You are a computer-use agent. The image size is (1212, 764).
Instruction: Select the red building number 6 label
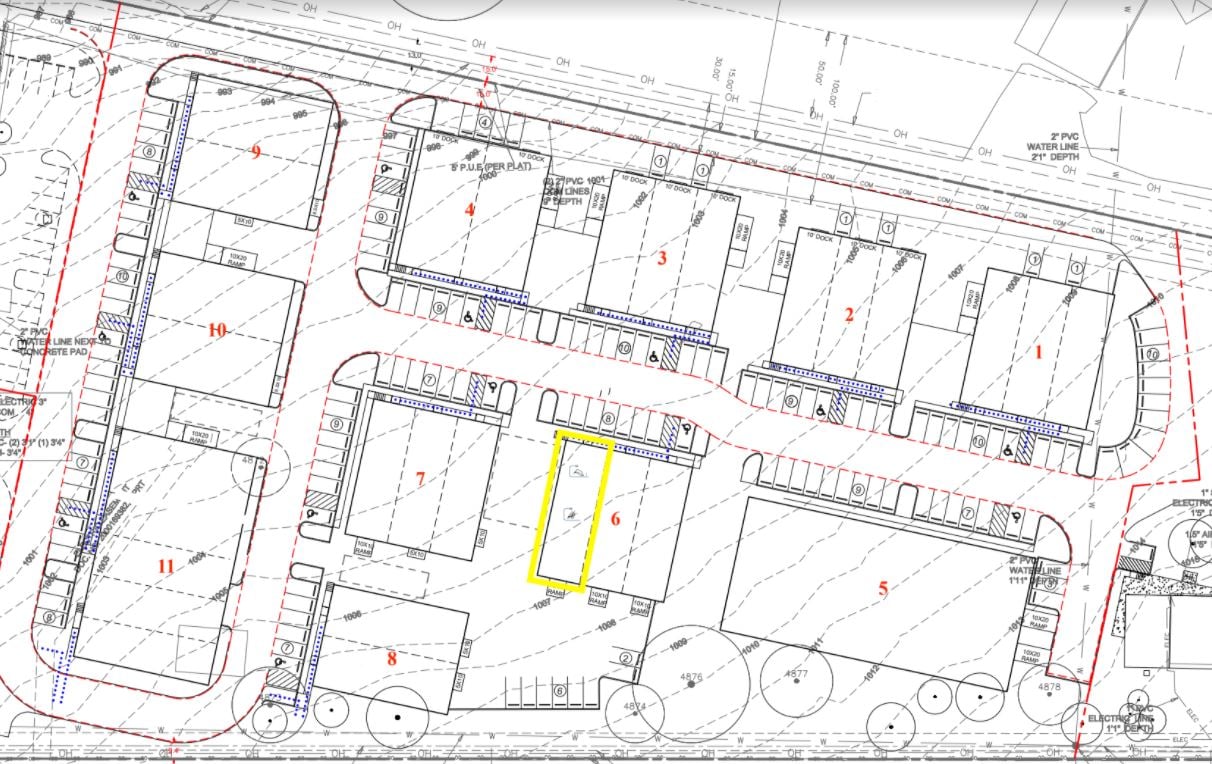(x=615, y=519)
